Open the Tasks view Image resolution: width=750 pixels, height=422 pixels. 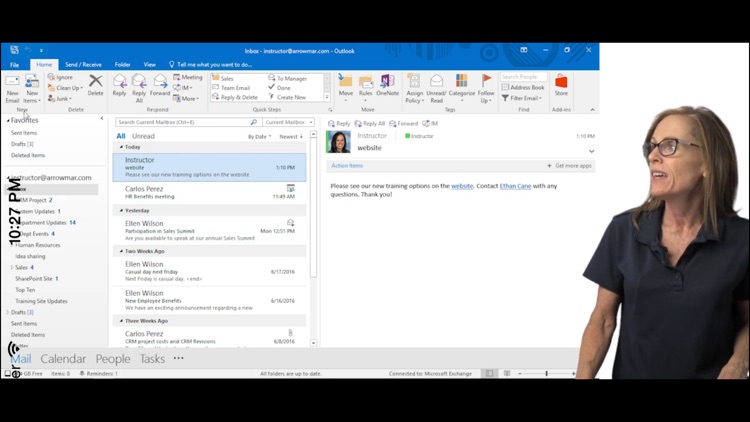coord(152,359)
